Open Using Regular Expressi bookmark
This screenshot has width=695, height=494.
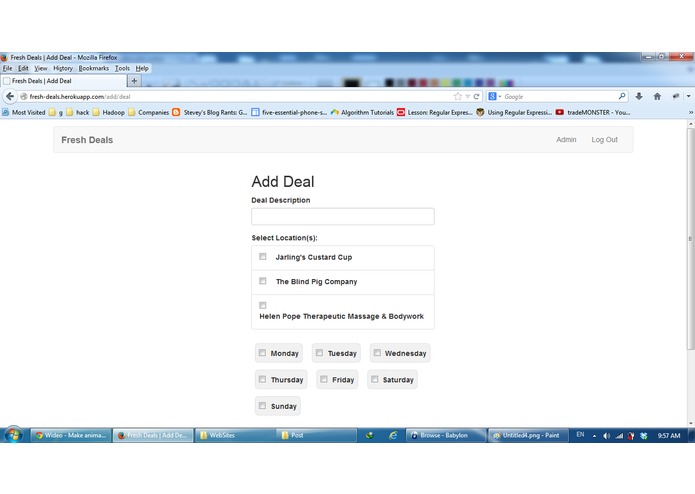pos(514,113)
